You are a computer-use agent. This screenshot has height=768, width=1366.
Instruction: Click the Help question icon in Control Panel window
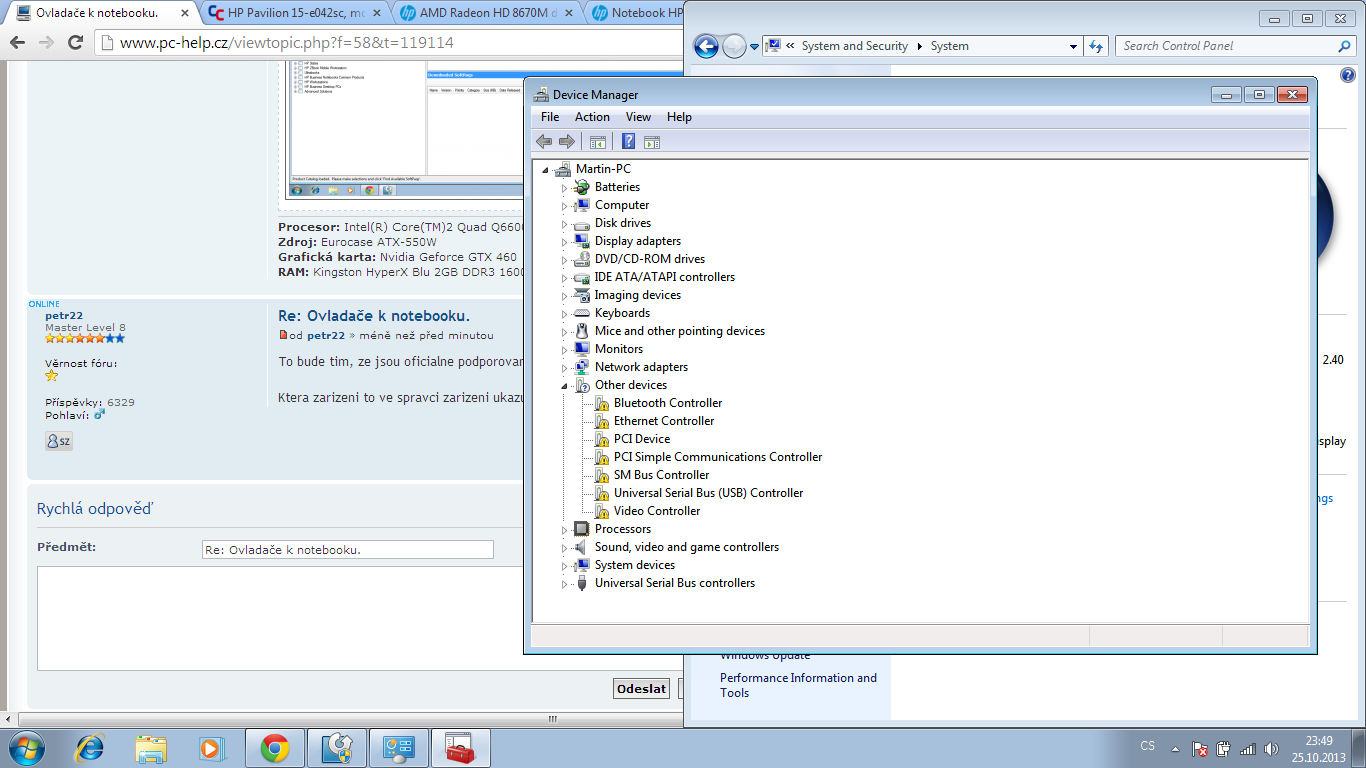click(1348, 75)
